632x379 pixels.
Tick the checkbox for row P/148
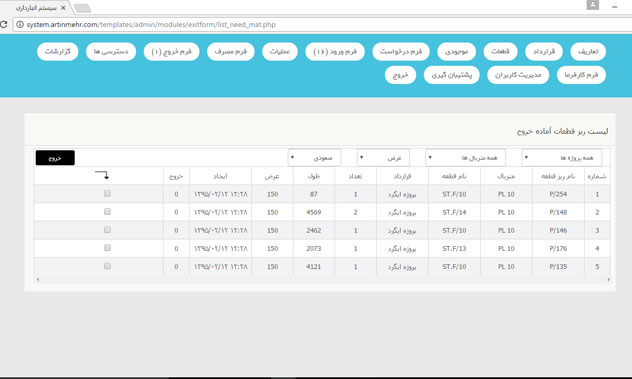[x=107, y=212]
